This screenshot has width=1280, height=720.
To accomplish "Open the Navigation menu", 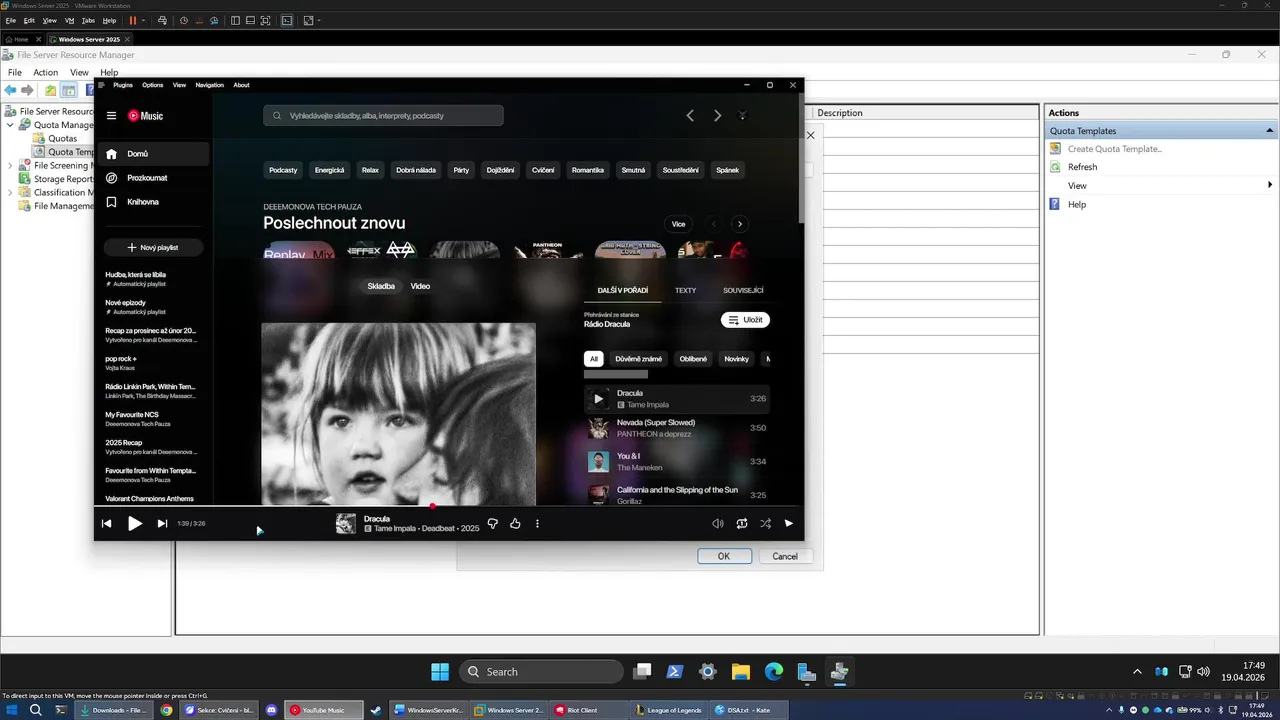I will [x=210, y=85].
